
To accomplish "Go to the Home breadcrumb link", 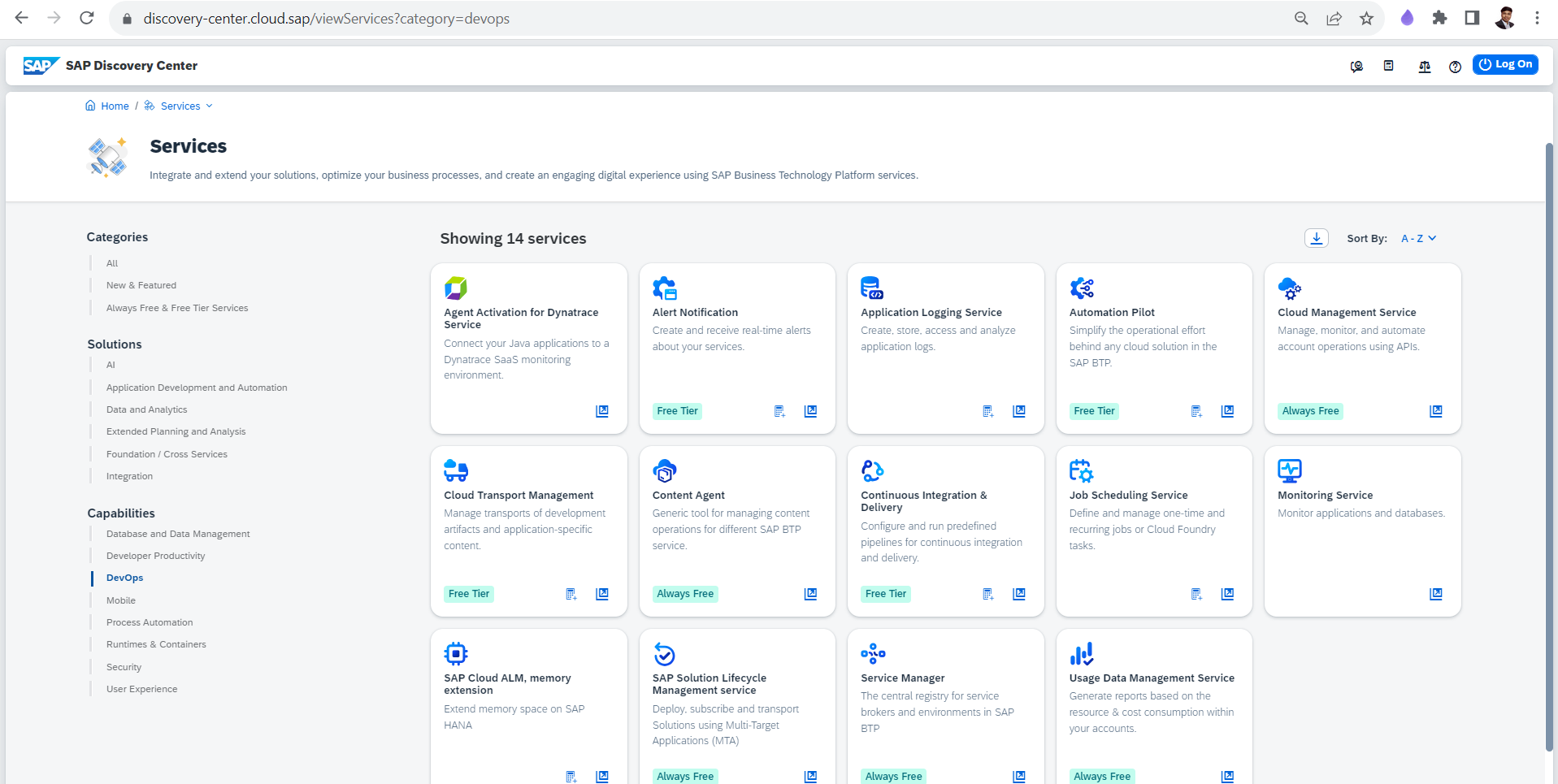I will tap(115, 106).
